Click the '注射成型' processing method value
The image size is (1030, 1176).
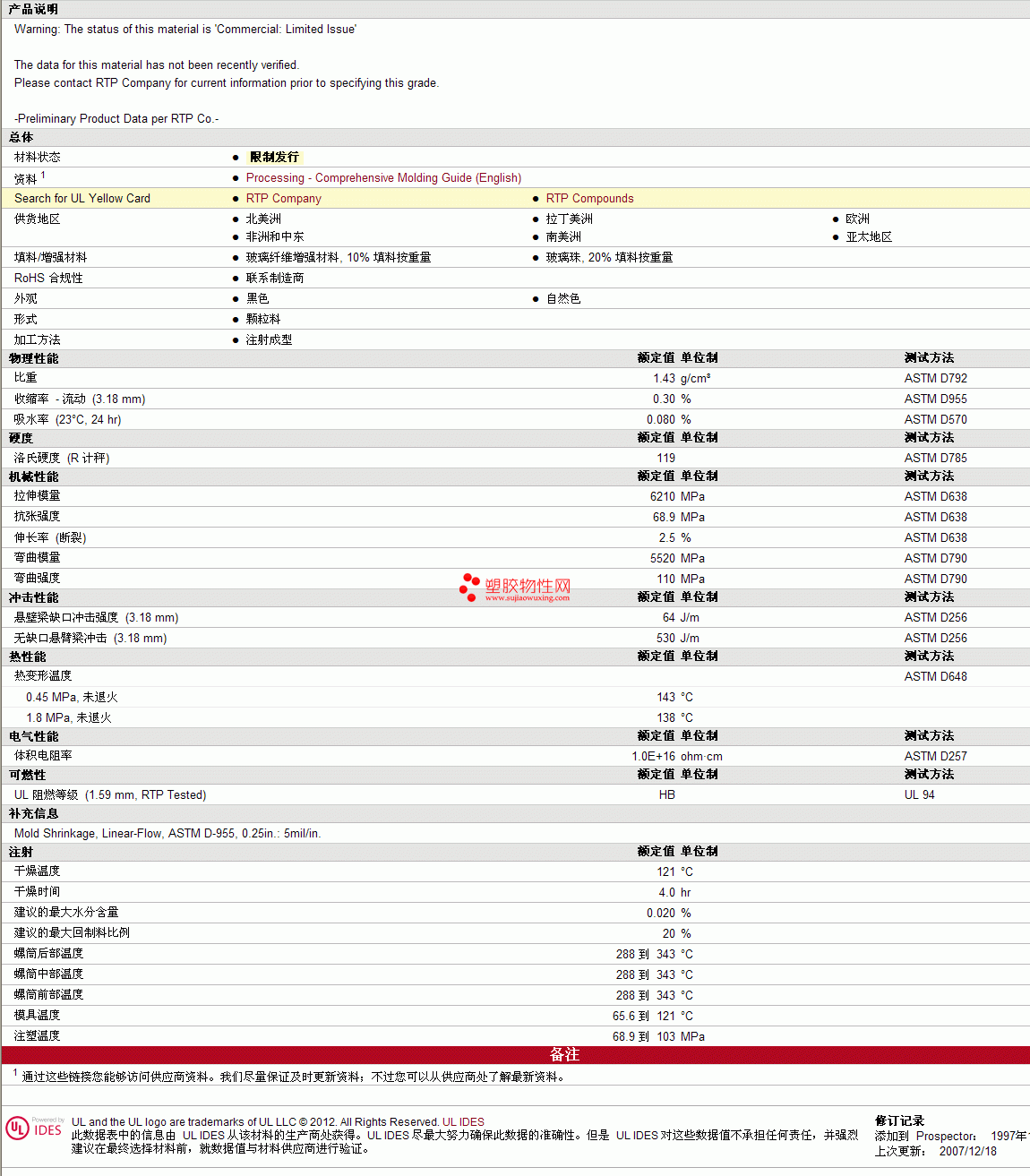[269, 340]
